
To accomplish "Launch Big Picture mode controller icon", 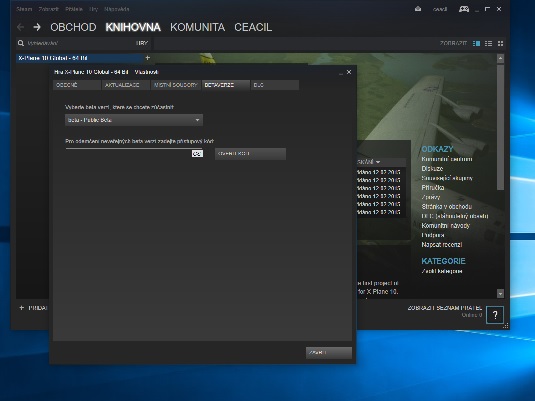I will coord(464,9).
